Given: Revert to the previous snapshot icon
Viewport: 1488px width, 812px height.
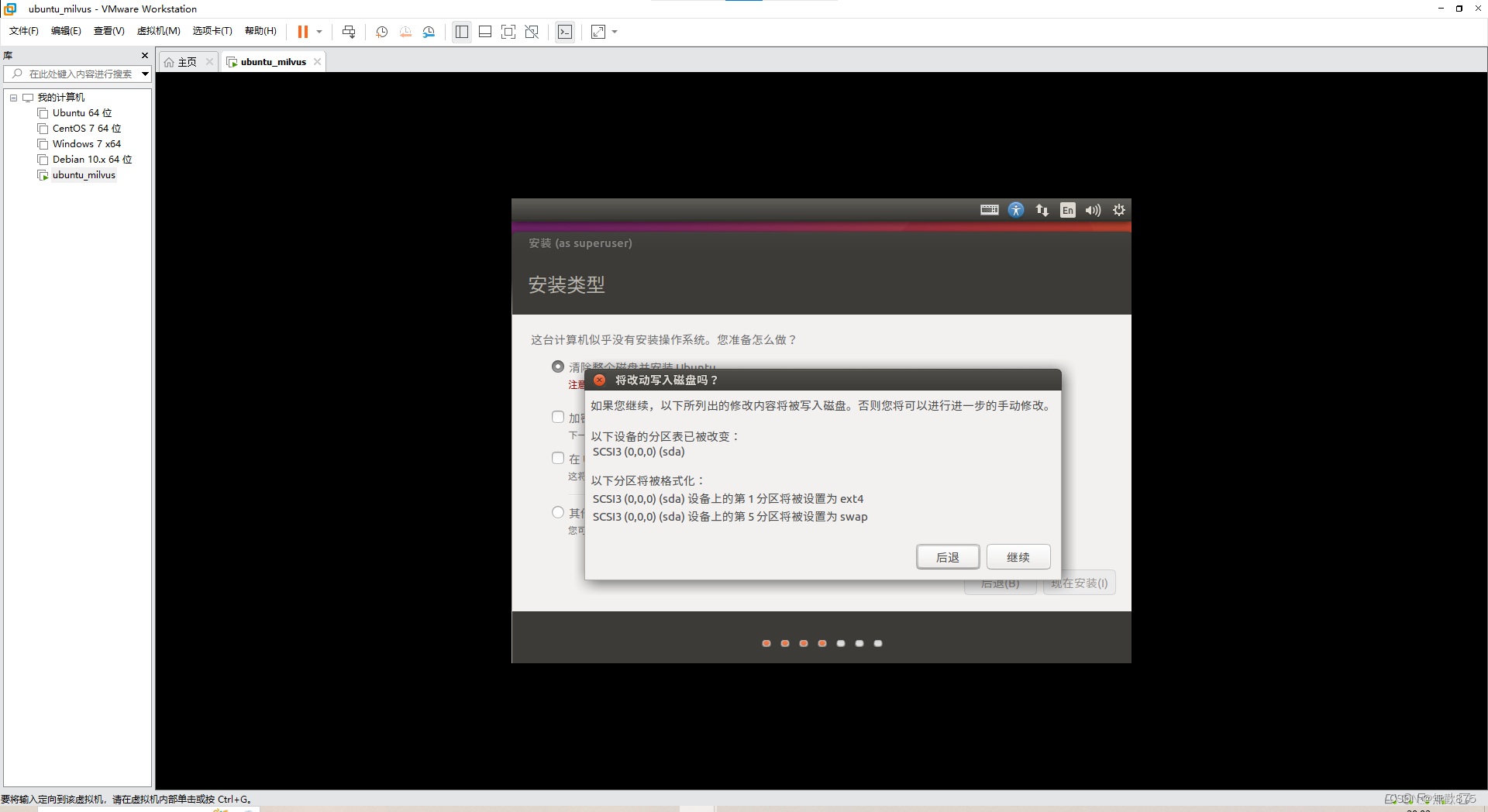Looking at the screenshot, I should [x=405, y=32].
